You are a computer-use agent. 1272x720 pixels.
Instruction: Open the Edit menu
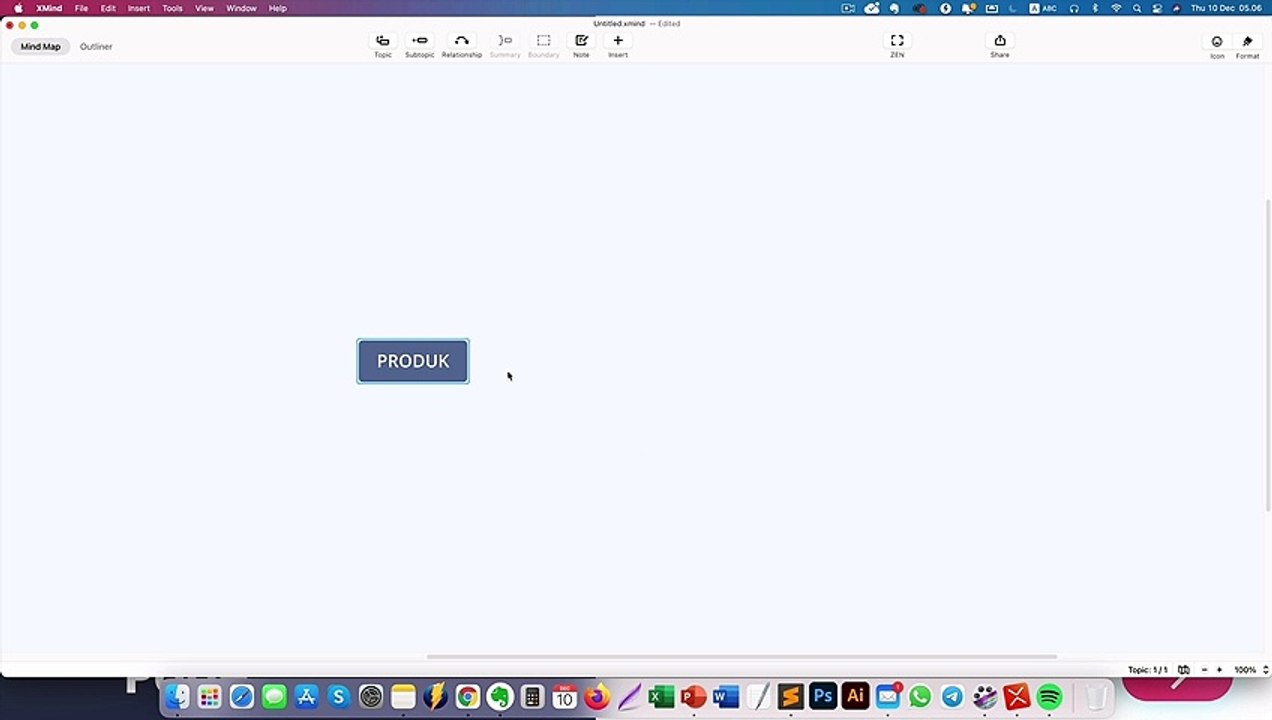(108, 8)
